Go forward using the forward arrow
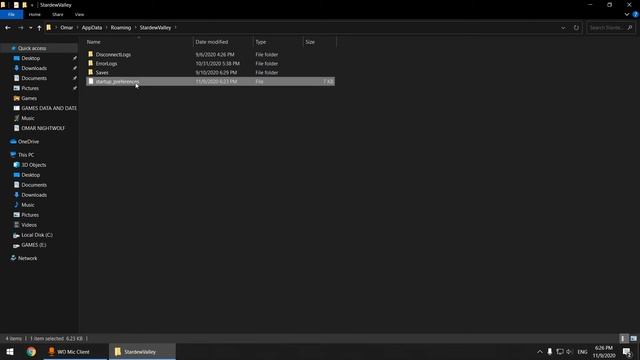Viewport: 640px width, 360px height. click(x=20, y=28)
